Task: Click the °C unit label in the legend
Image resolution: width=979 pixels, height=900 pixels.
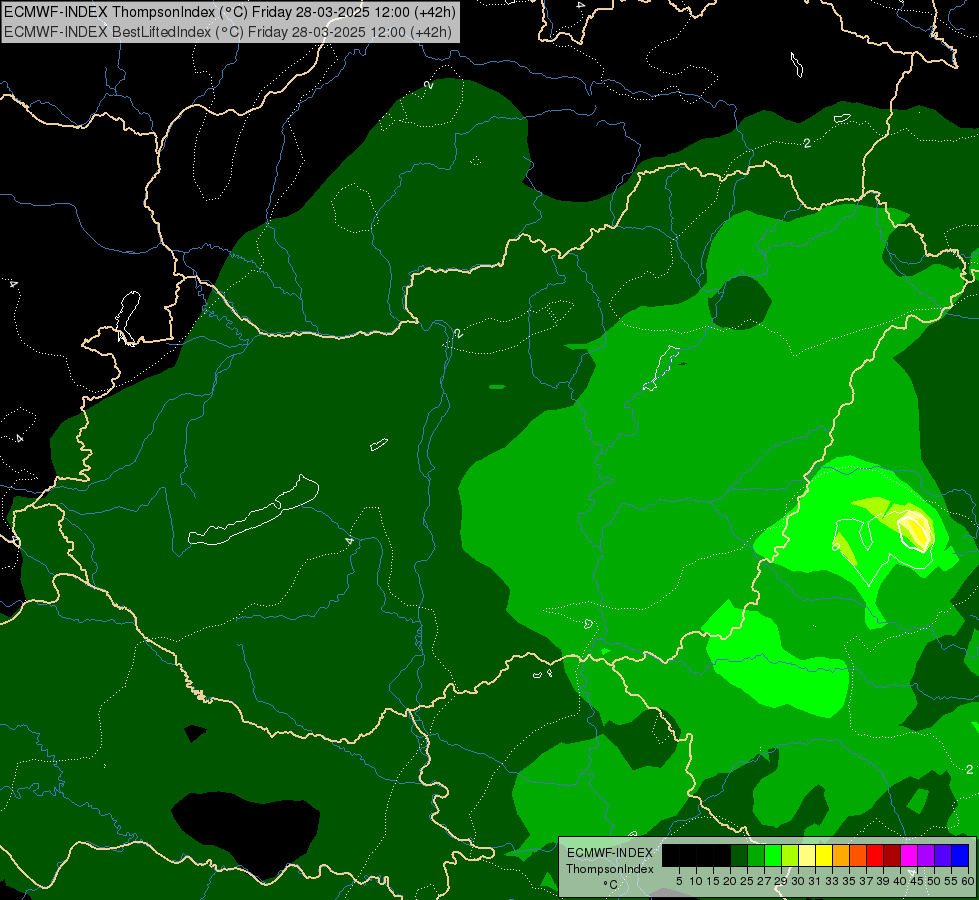Action: click(x=611, y=884)
